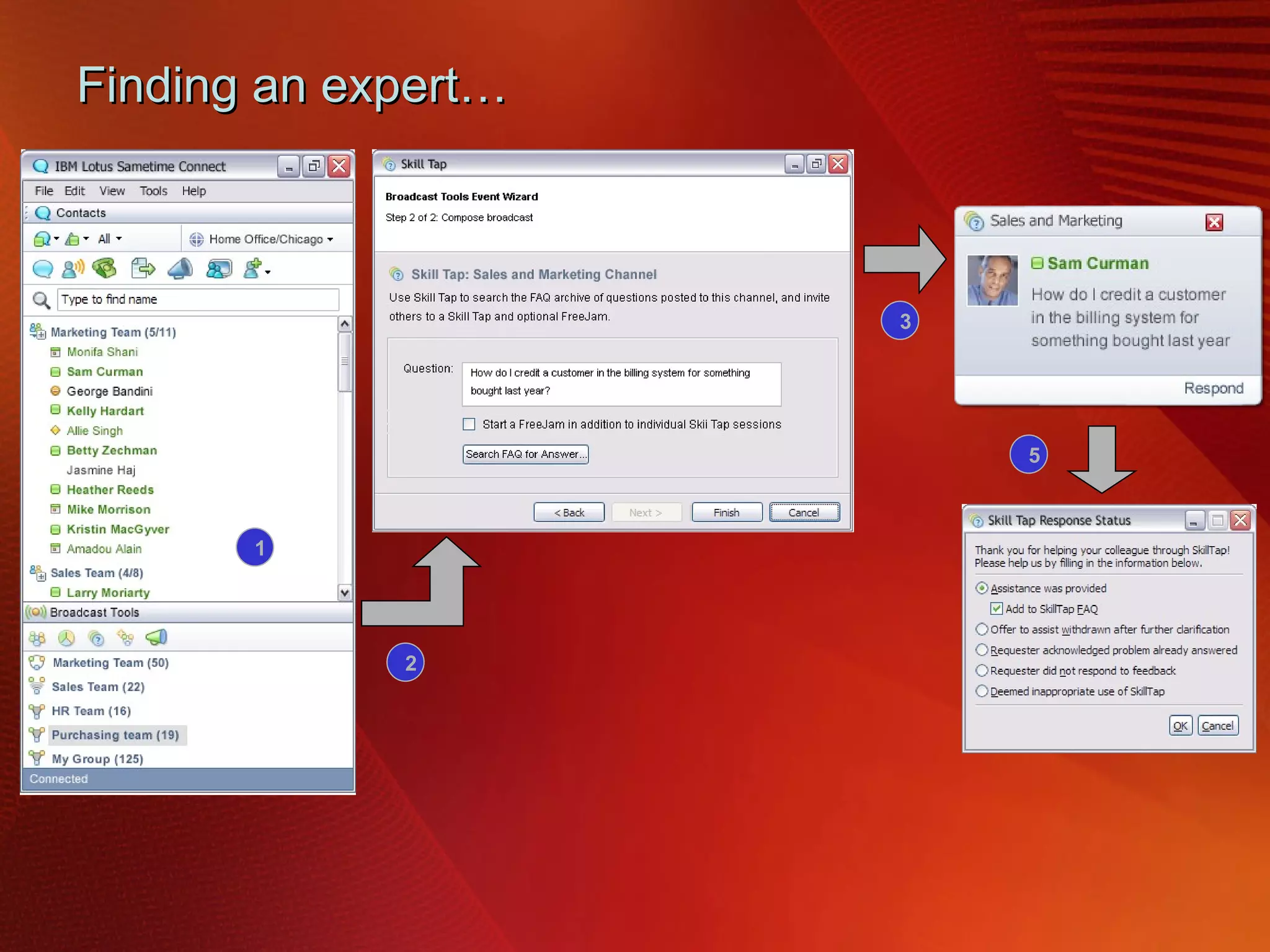Click the Skill Tap question mark icon

point(96,638)
